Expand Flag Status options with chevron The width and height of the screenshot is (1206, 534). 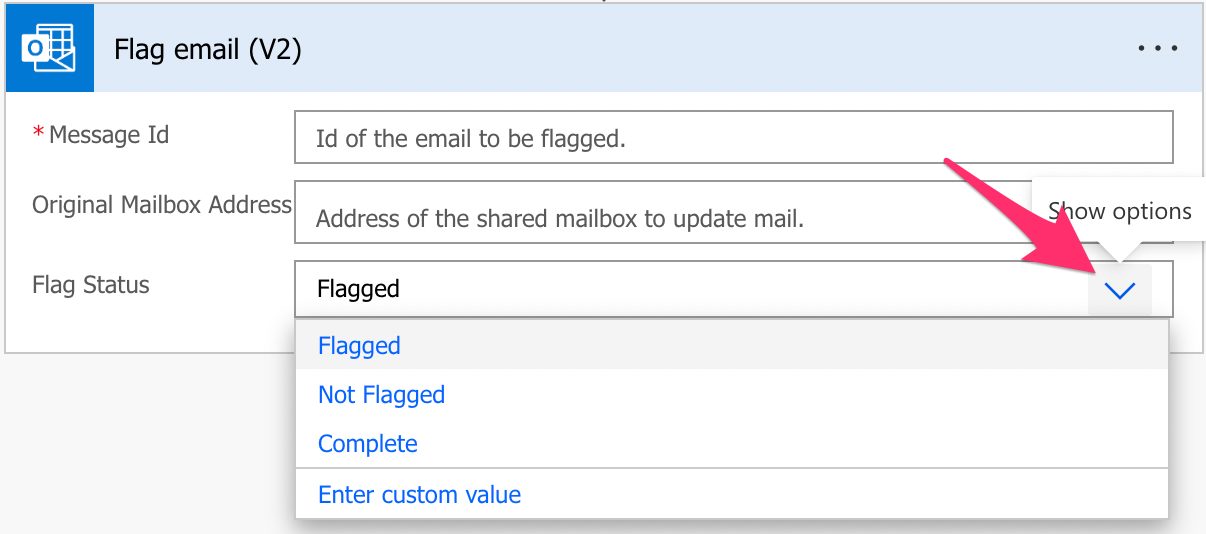[1120, 290]
